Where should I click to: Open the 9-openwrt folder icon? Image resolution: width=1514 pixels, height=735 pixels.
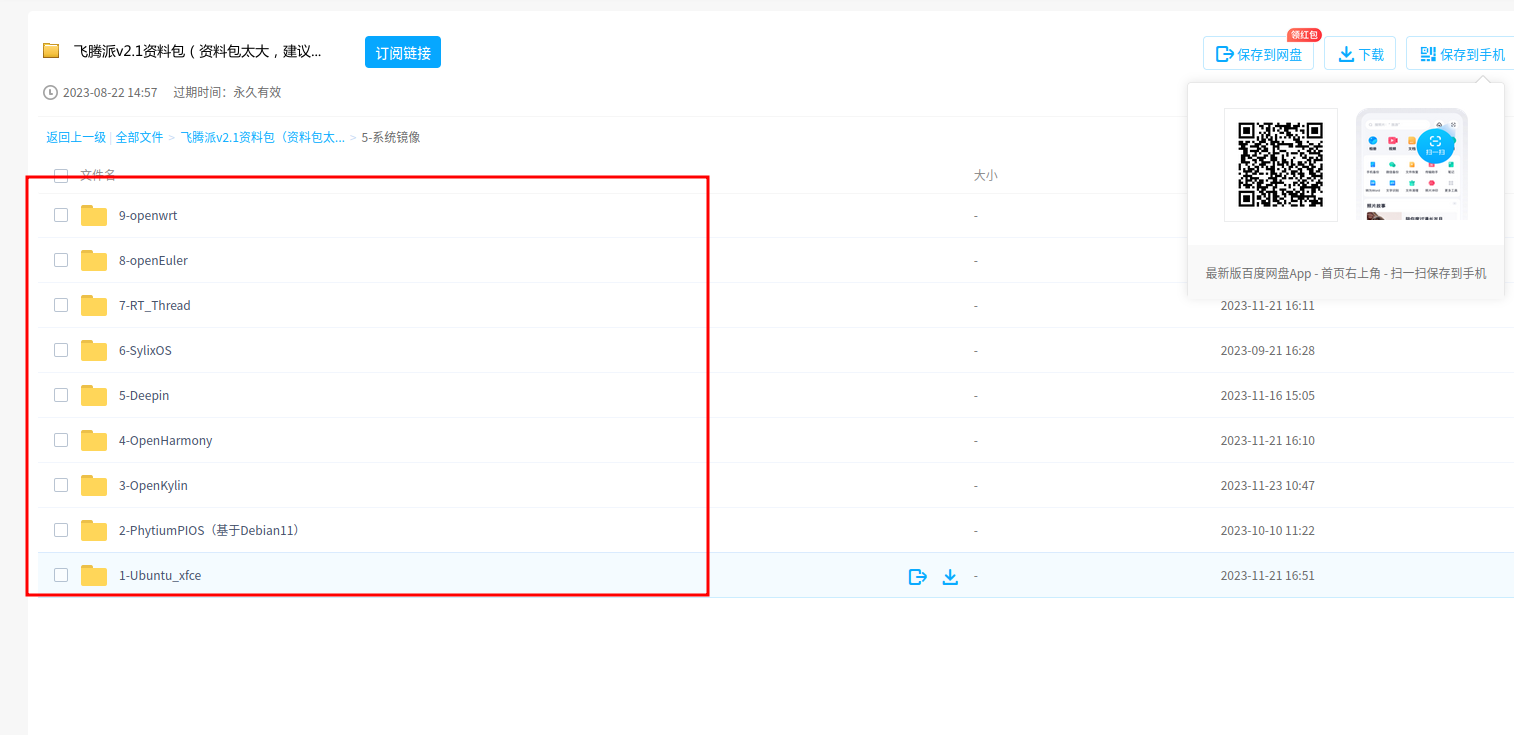(x=94, y=215)
